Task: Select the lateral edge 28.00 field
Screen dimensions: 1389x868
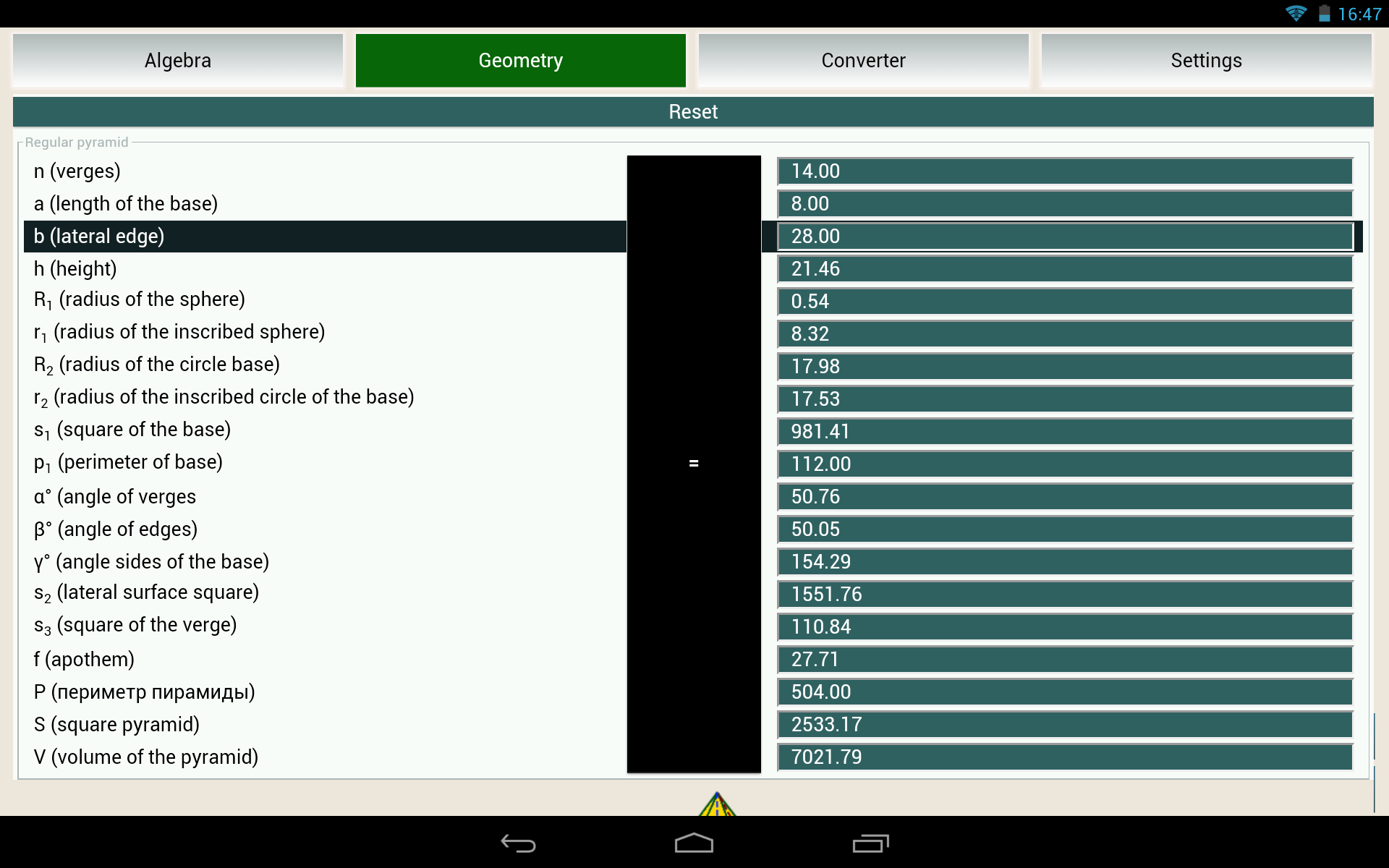Action: point(1064,237)
